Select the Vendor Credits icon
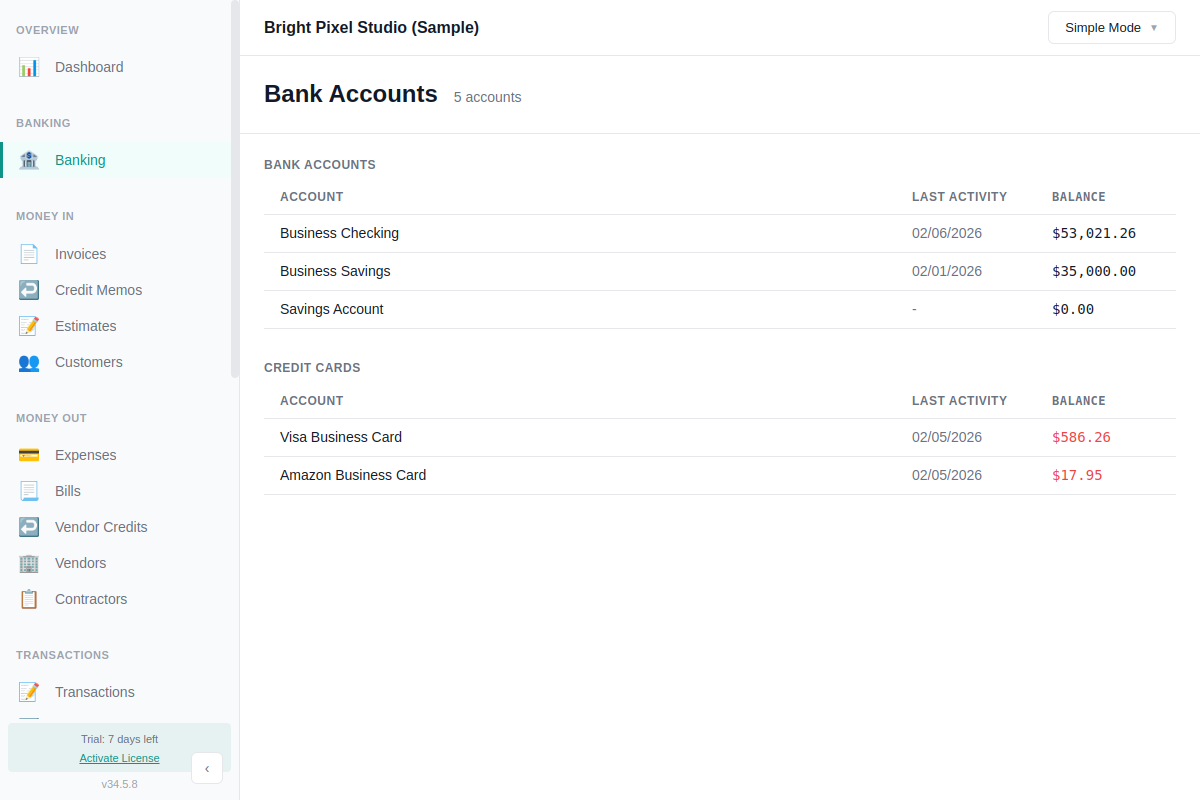The image size is (1200, 800). [29, 526]
